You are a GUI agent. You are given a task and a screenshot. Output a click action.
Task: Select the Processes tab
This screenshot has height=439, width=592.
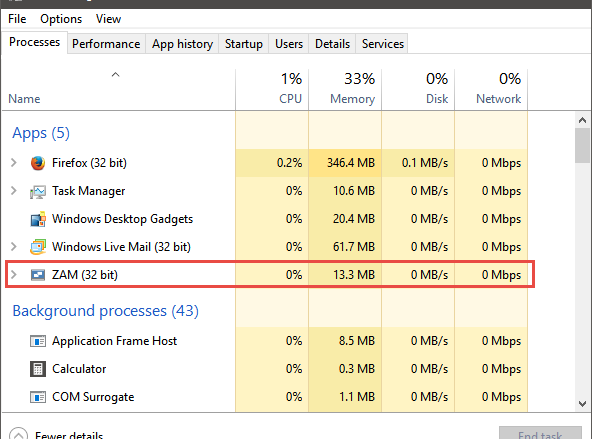(x=34, y=42)
